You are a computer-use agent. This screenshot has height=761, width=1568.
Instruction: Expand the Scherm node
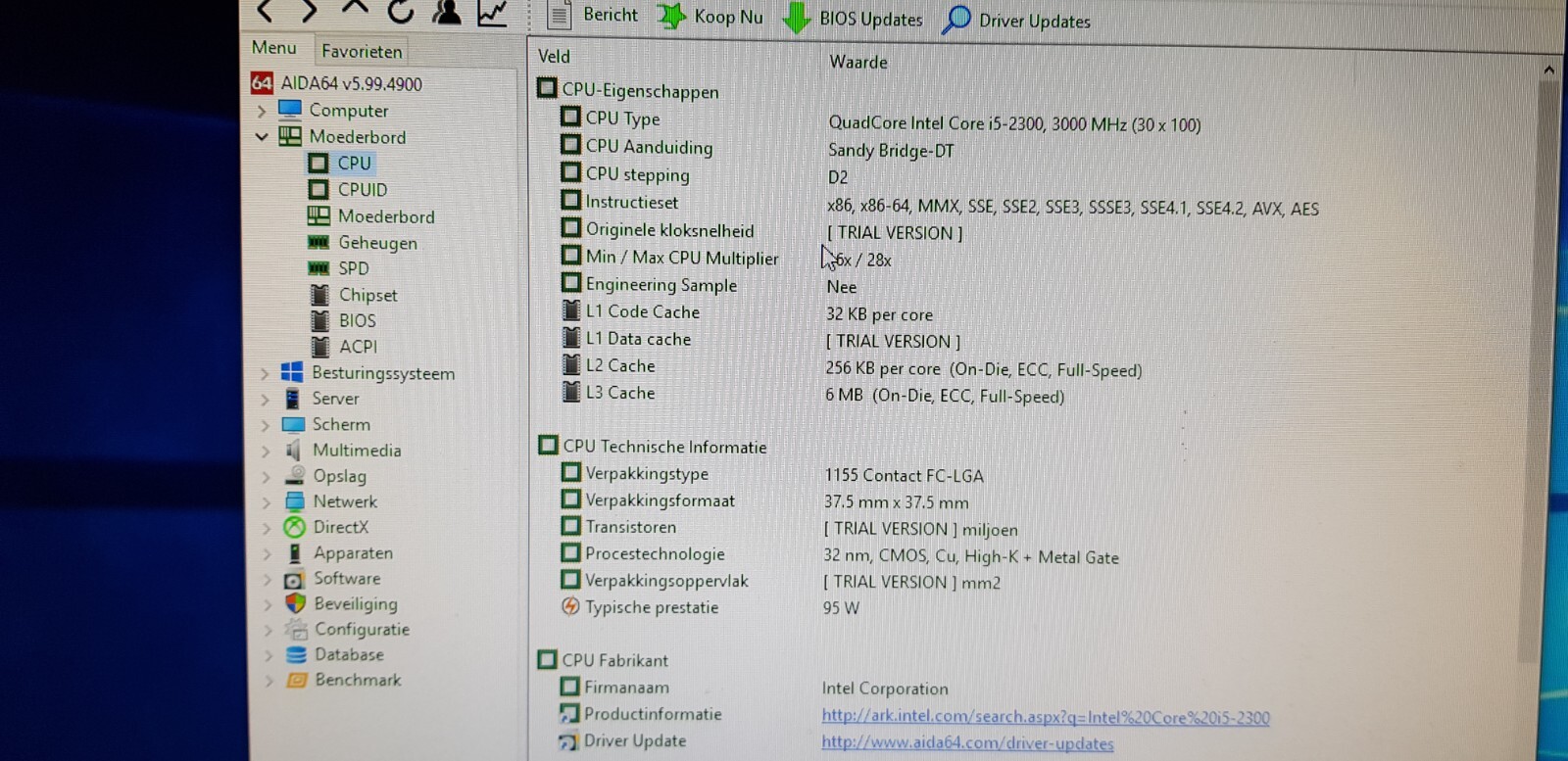pyautogui.click(x=265, y=425)
